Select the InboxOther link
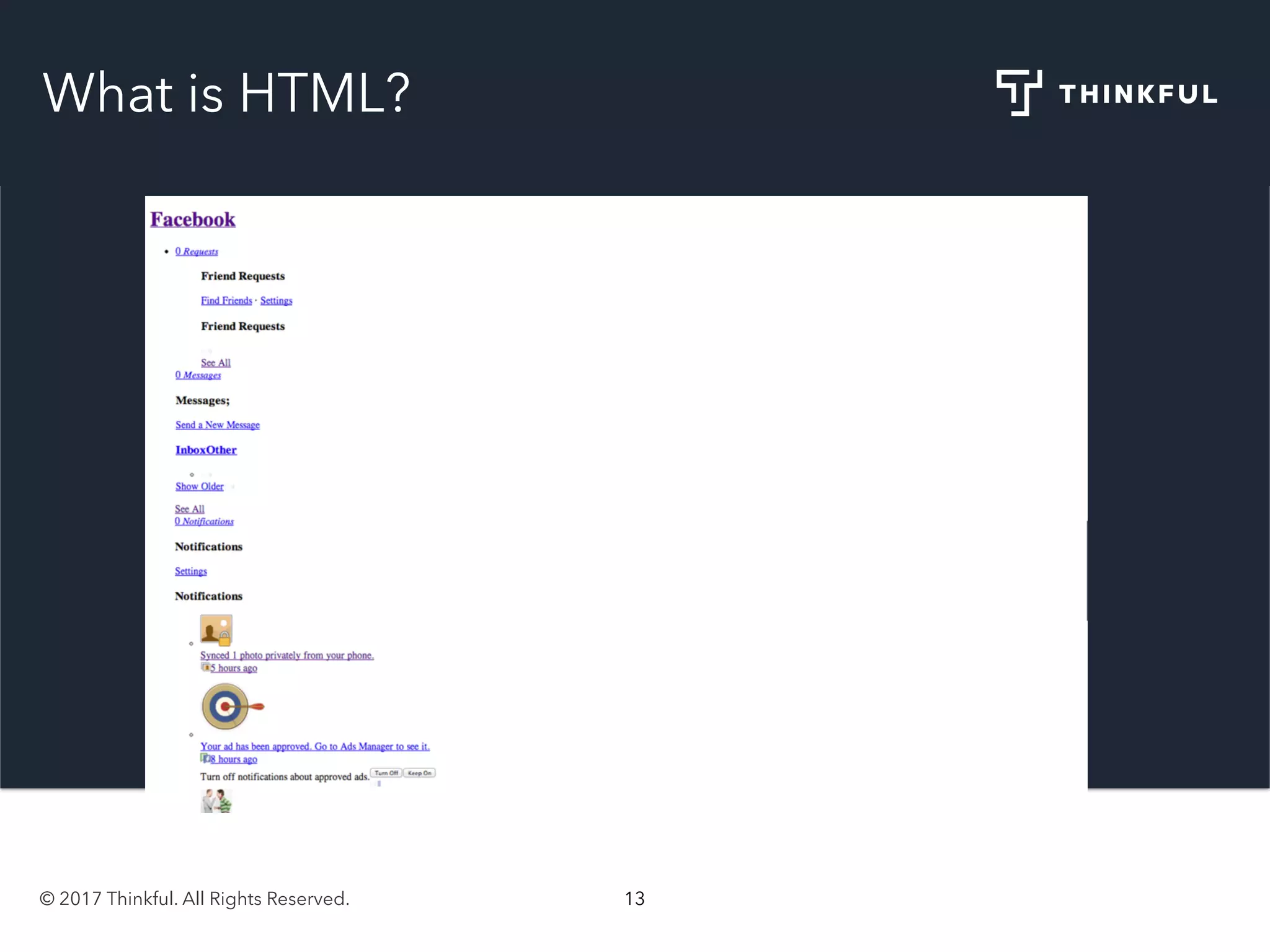Screen dimensions: 1270x952 [x=206, y=450]
